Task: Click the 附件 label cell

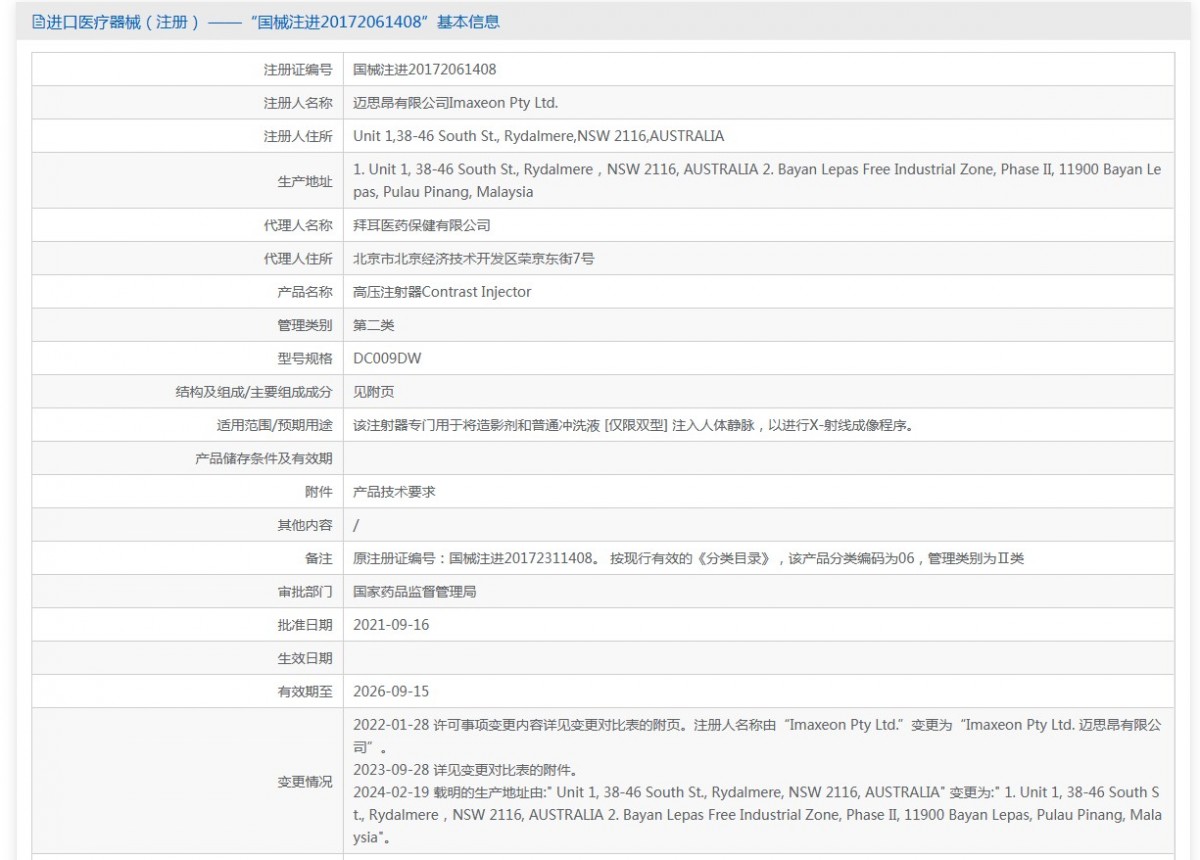Action: click(x=187, y=491)
